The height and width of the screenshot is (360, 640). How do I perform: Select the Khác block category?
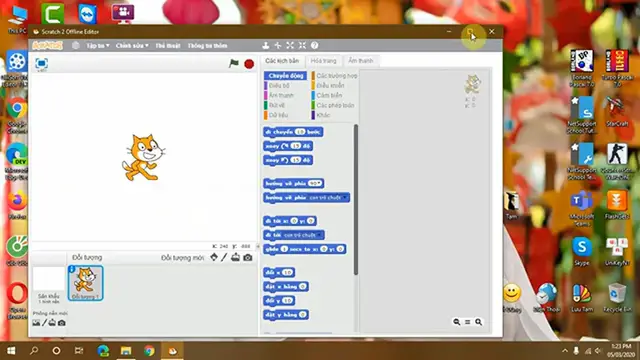[x=322, y=115]
